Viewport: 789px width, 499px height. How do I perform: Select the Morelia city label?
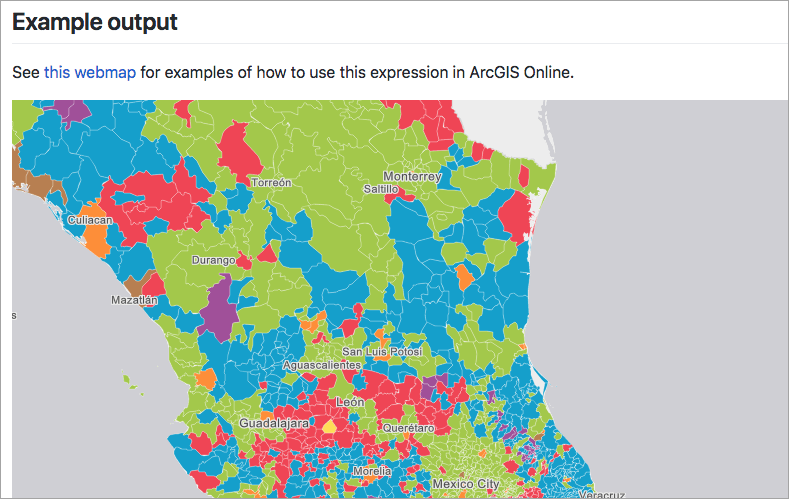(373, 470)
